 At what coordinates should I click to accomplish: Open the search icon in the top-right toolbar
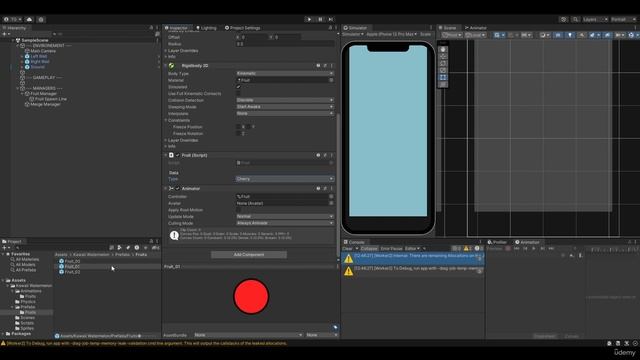[x=575, y=19]
